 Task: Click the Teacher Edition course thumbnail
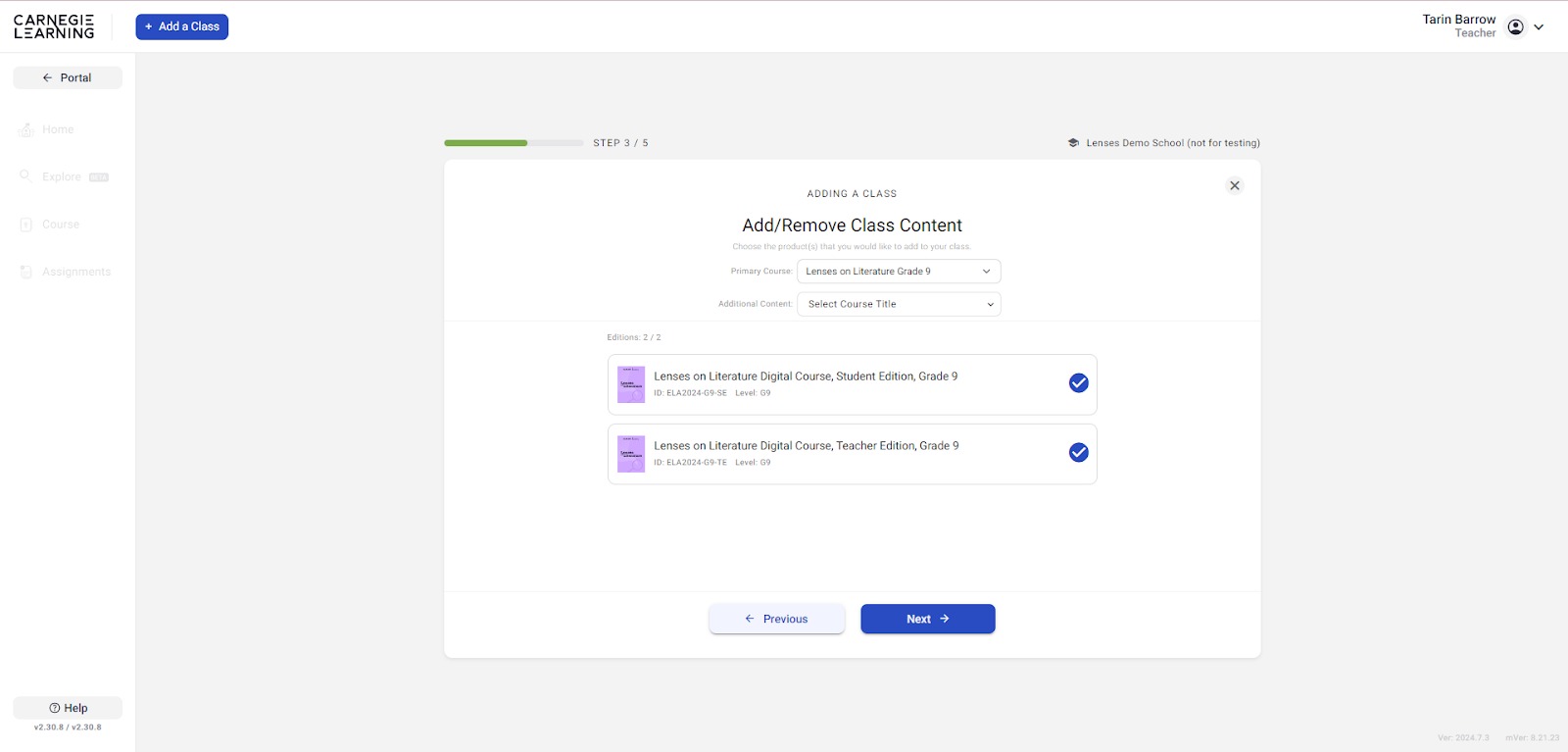point(631,454)
